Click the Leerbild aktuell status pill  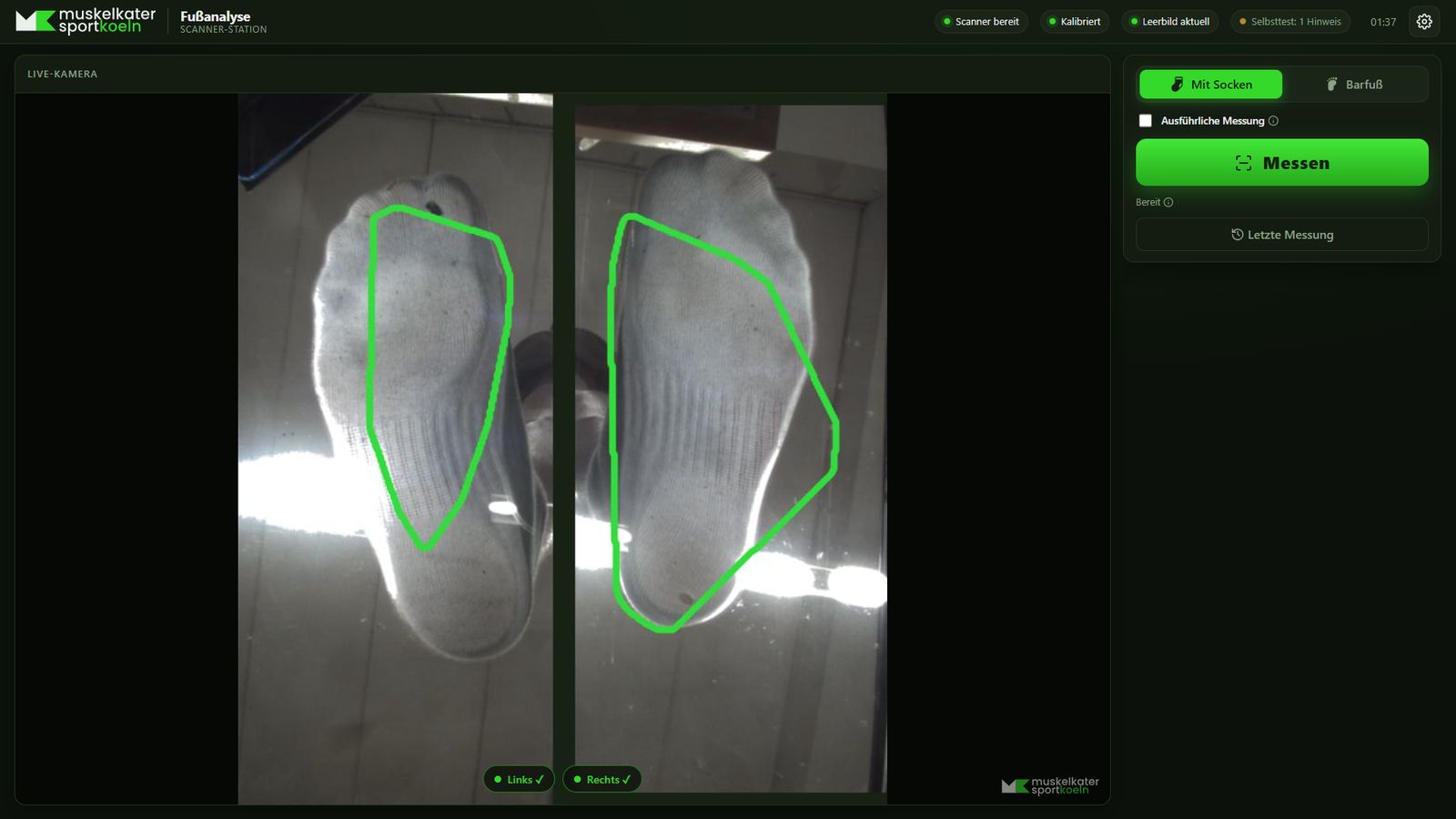click(x=1169, y=22)
